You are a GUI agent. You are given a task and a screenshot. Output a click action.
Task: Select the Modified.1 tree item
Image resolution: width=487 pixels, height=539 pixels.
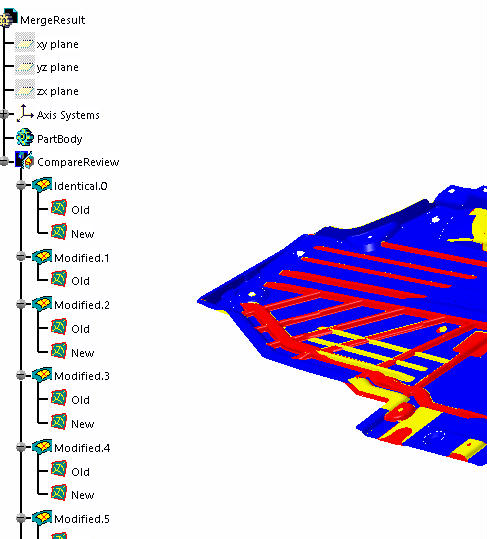pyautogui.click(x=82, y=258)
